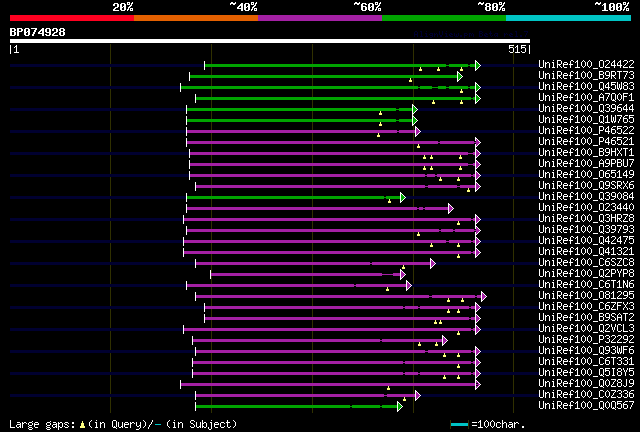
Task: Click the purple arrowhead ending the O23440 alignment
Action: (451, 209)
